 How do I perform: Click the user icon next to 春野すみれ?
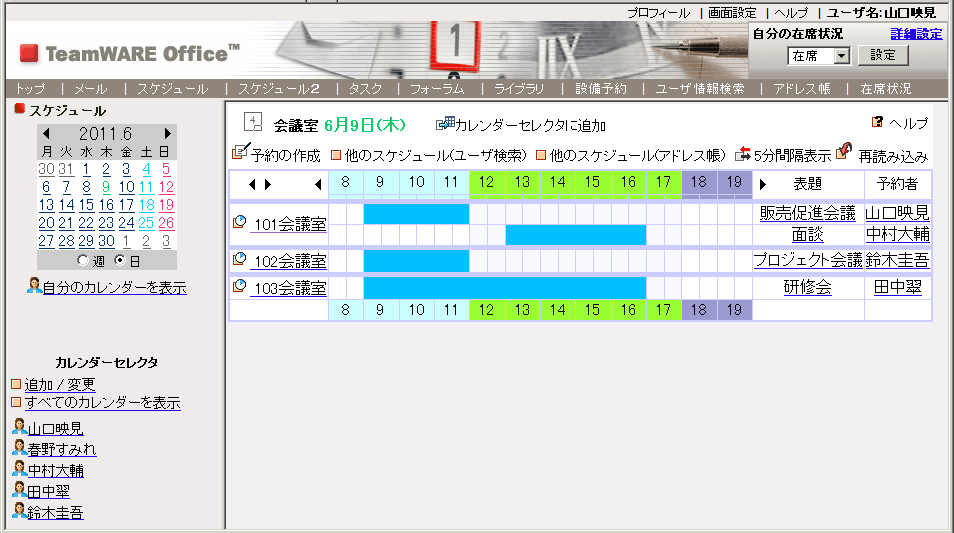pyautogui.click(x=19, y=449)
